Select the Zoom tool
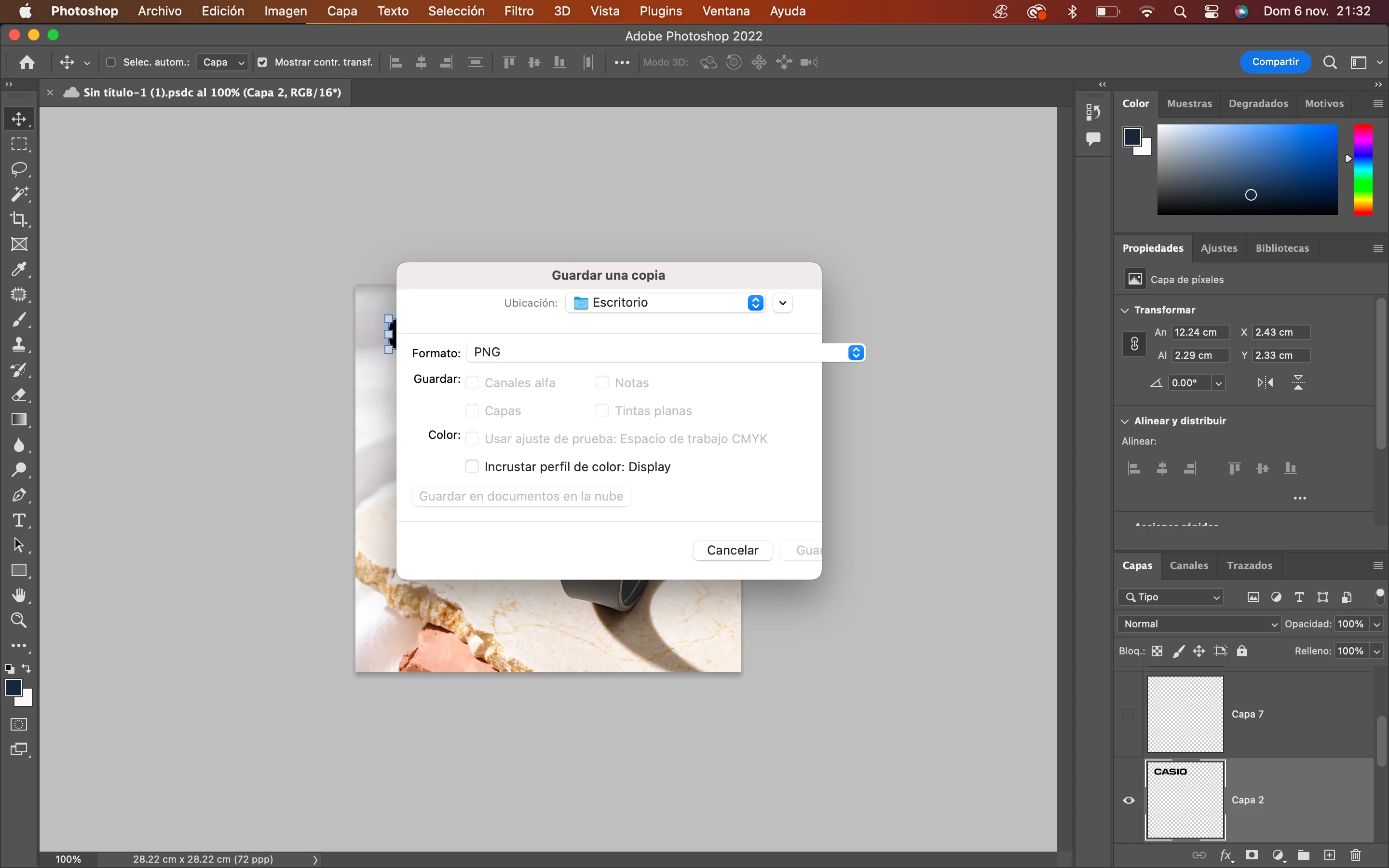 tap(19, 621)
